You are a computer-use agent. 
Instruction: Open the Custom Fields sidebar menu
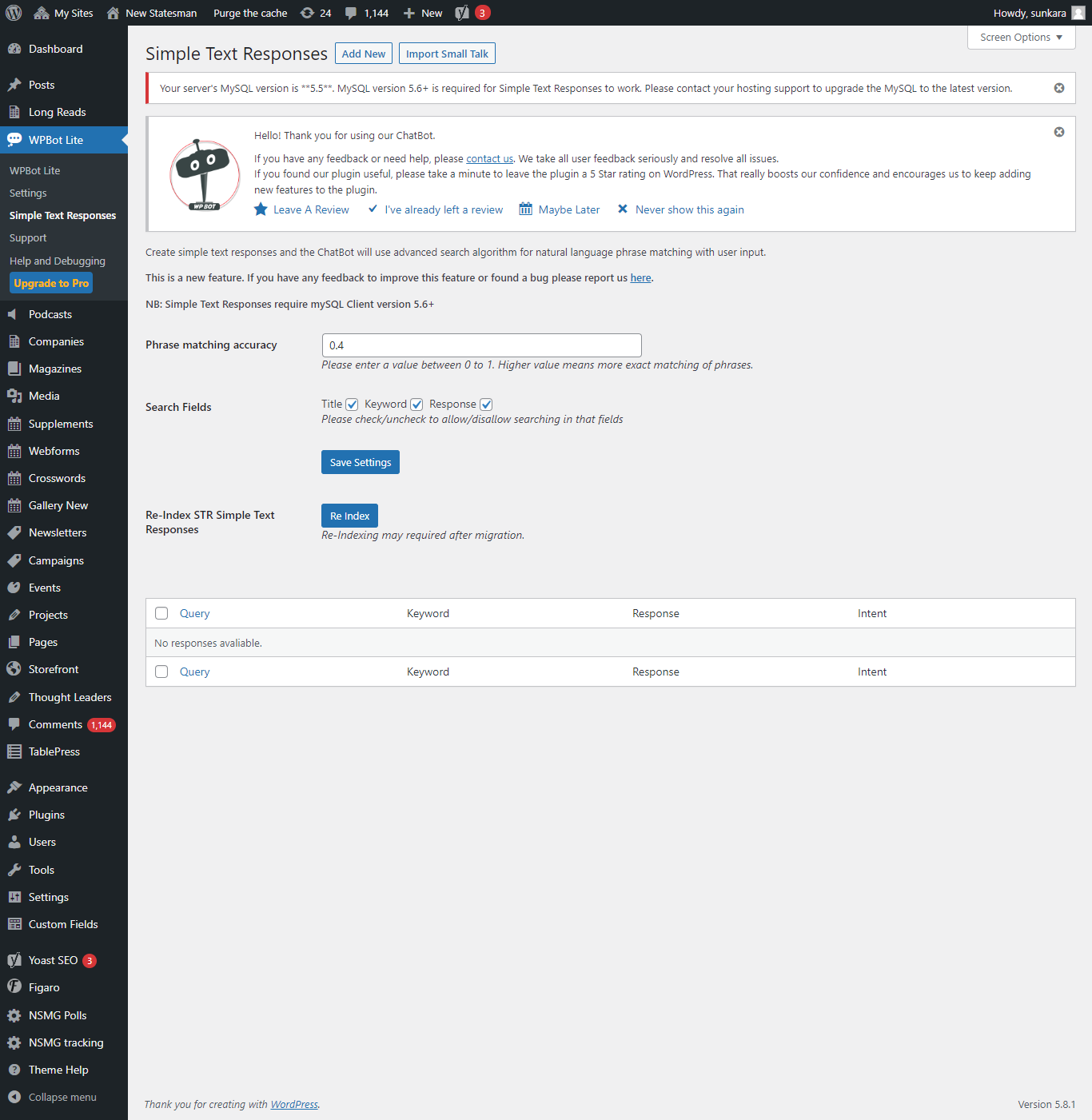64,924
